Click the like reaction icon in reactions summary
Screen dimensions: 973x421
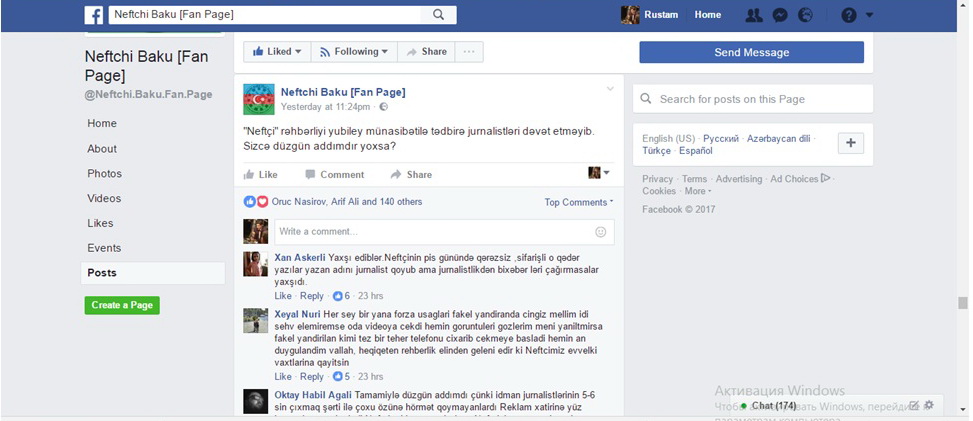pyautogui.click(x=249, y=202)
